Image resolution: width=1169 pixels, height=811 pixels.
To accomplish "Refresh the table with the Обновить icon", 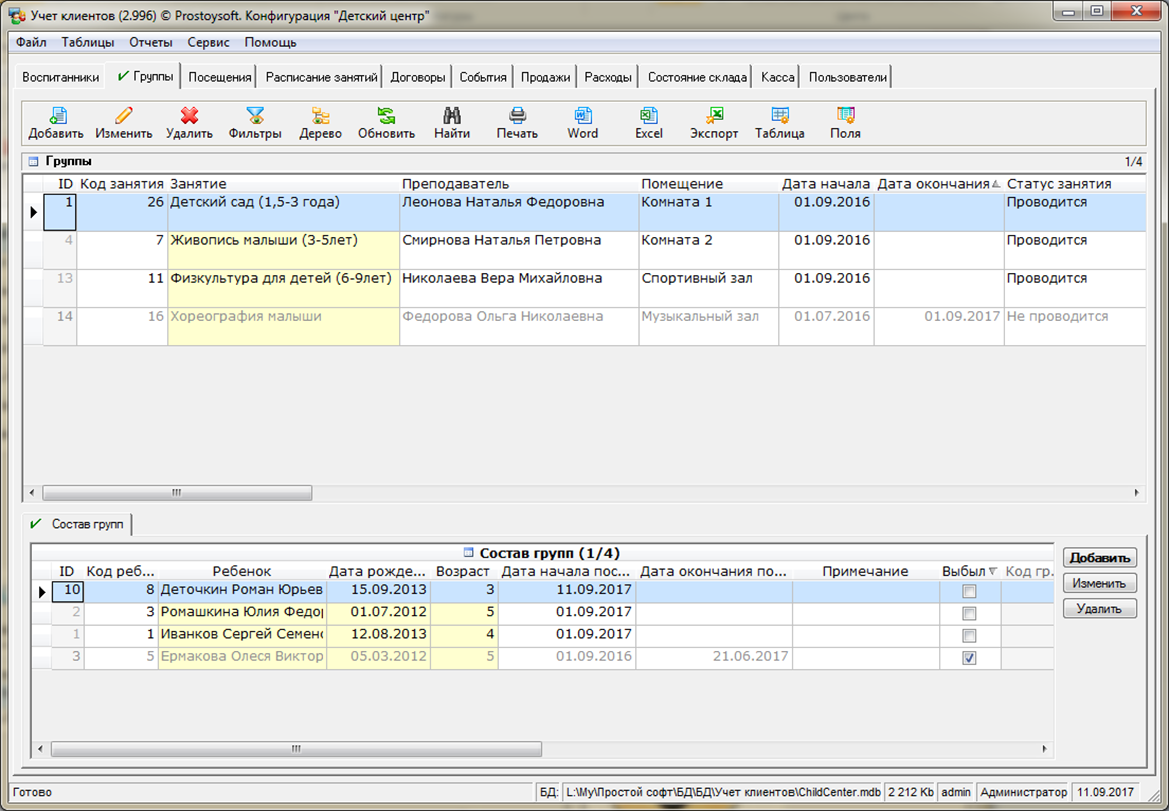I will pyautogui.click(x=386, y=116).
